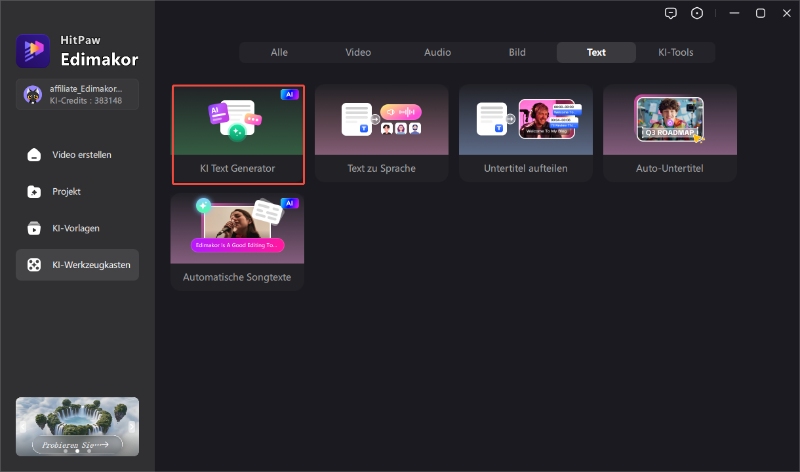Image resolution: width=800 pixels, height=472 pixels.
Task: Open the Projekt section
Action: tap(77, 191)
